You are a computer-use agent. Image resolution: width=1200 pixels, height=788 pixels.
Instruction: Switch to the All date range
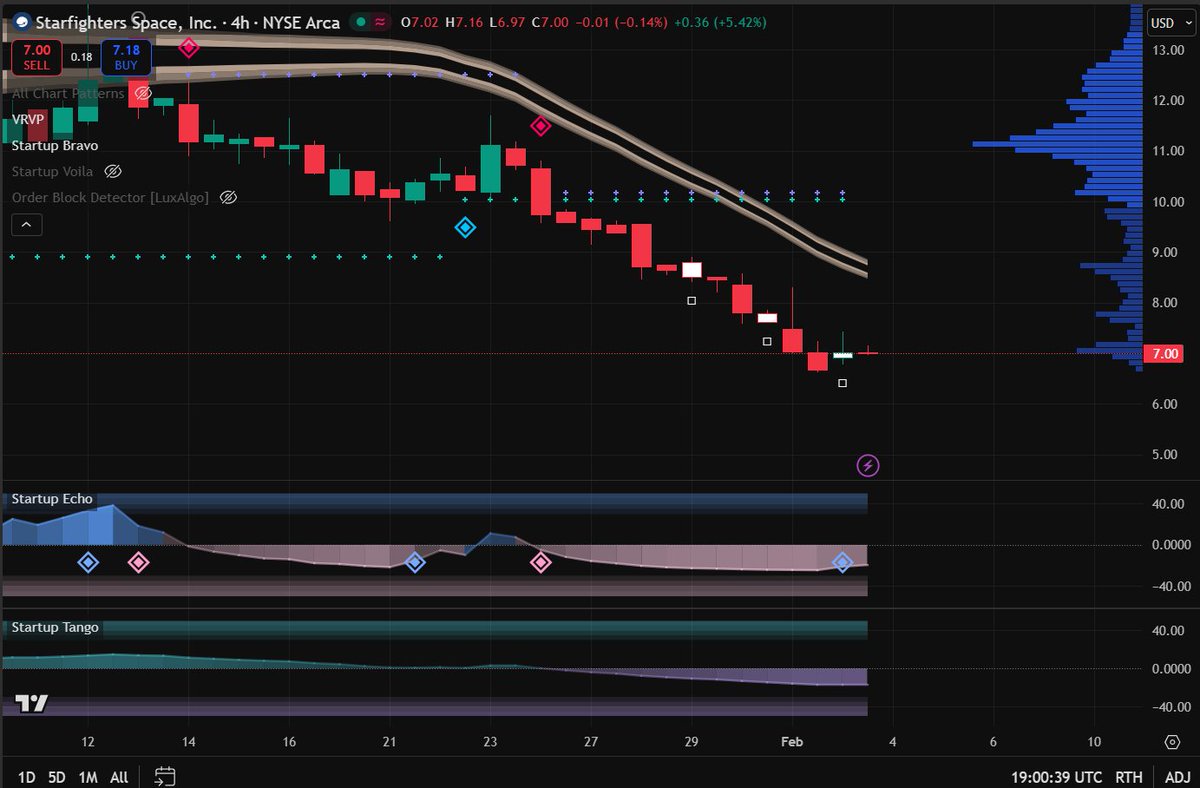click(x=118, y=776)
